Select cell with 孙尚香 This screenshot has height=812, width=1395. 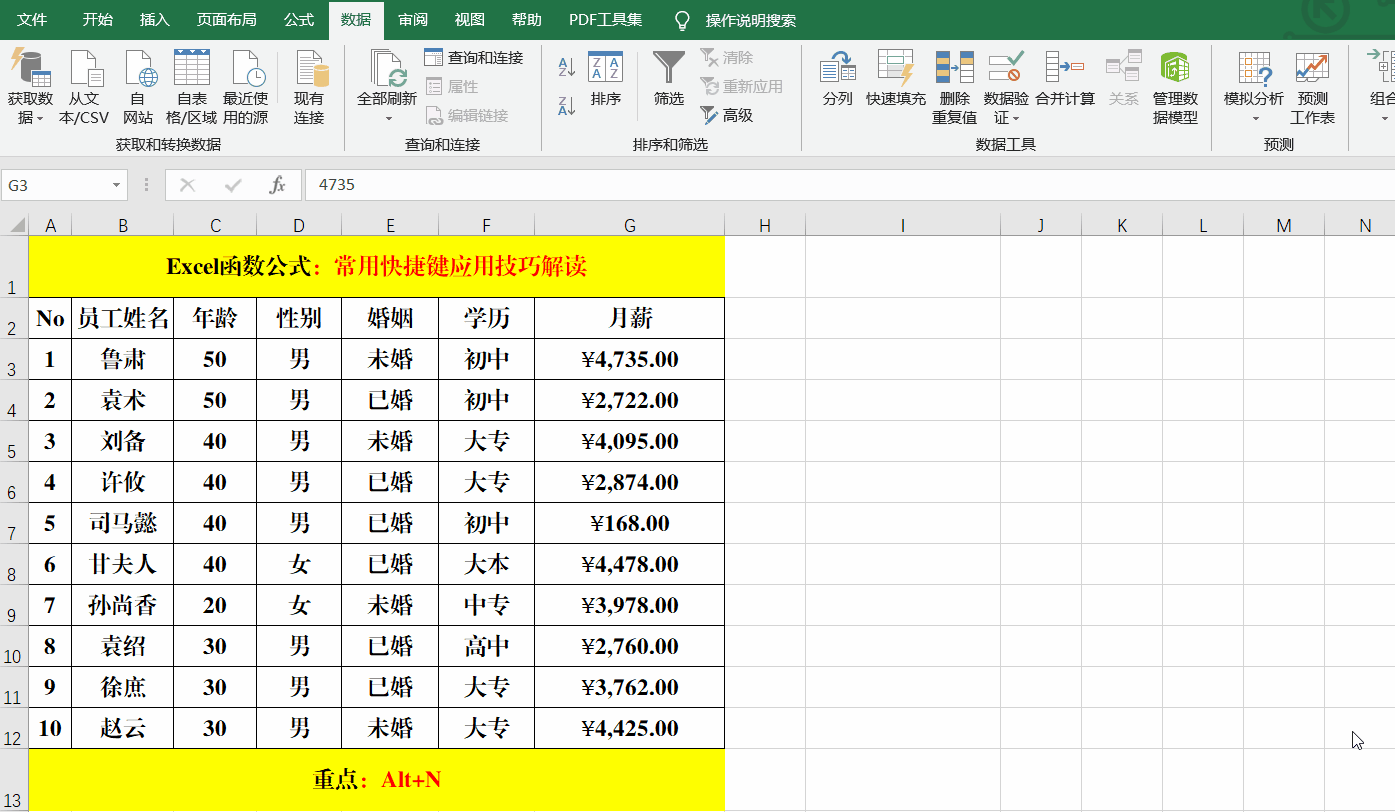point(122,605)
